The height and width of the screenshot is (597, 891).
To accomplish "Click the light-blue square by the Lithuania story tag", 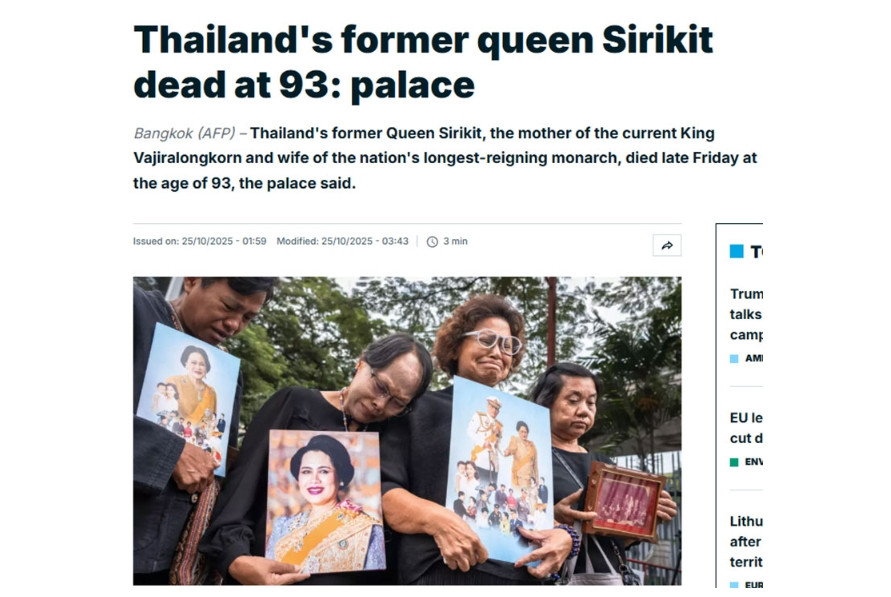I will (x=734, y=585).
